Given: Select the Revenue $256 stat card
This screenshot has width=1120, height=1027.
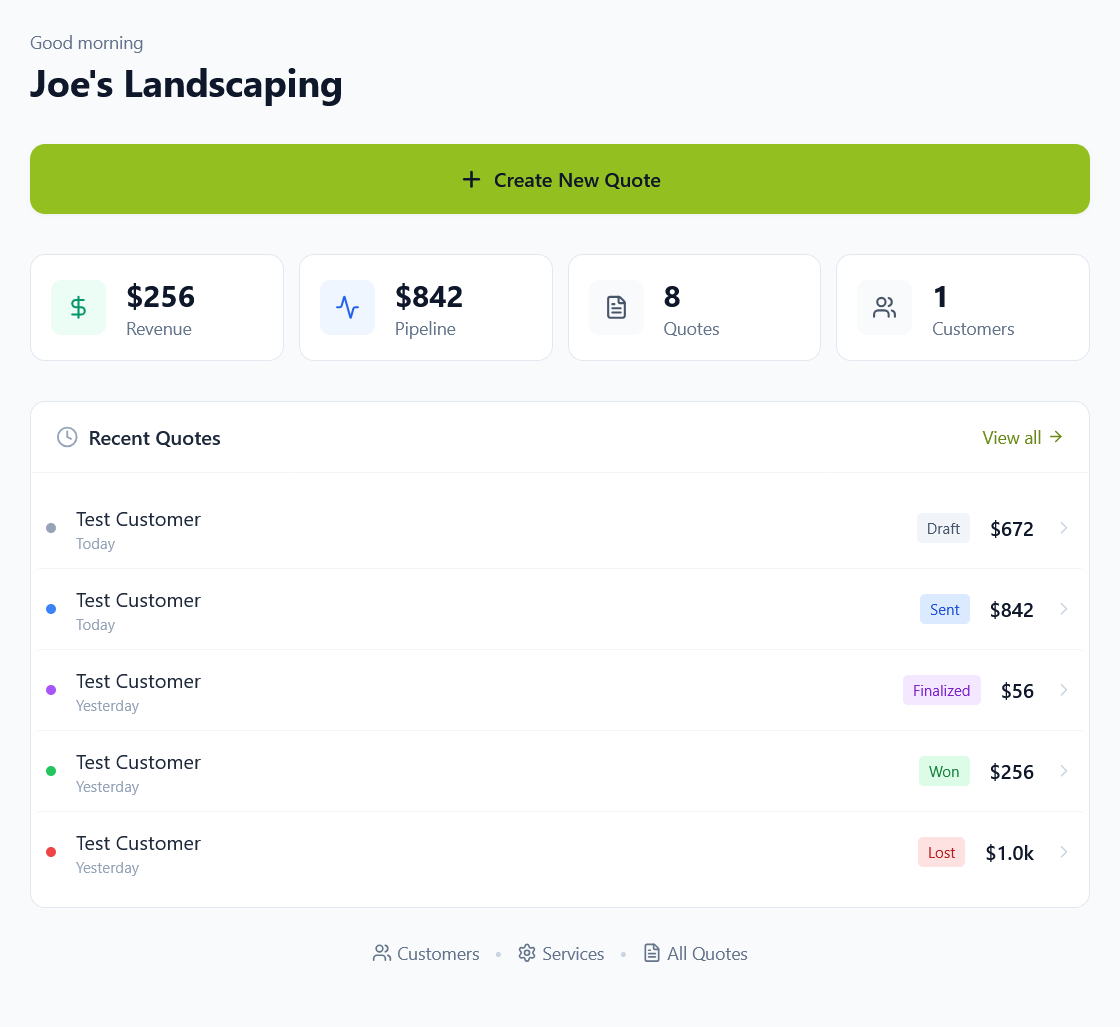Looking at the screenshot, I should pos(157,308).
